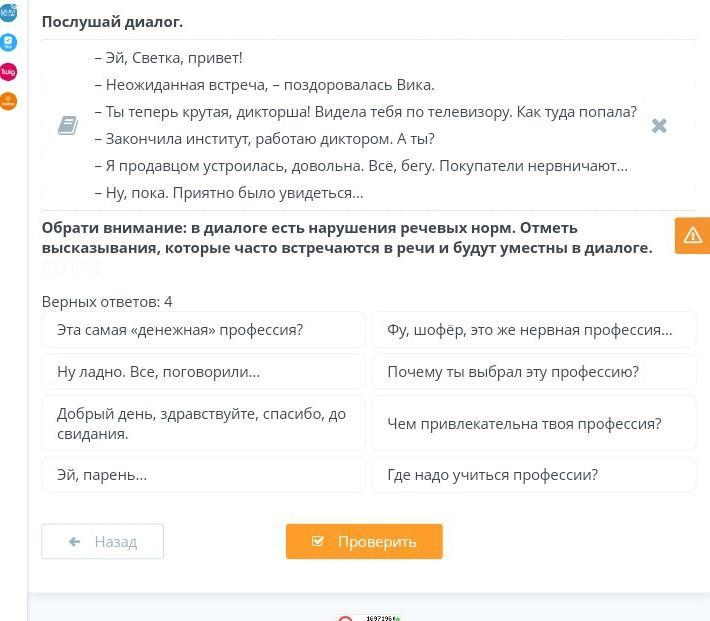Click the left arrow icon on «Назад»
Image resolution: width=710 pixels, height=621 pixels.
pyautogui.click(x=74, y=541)
